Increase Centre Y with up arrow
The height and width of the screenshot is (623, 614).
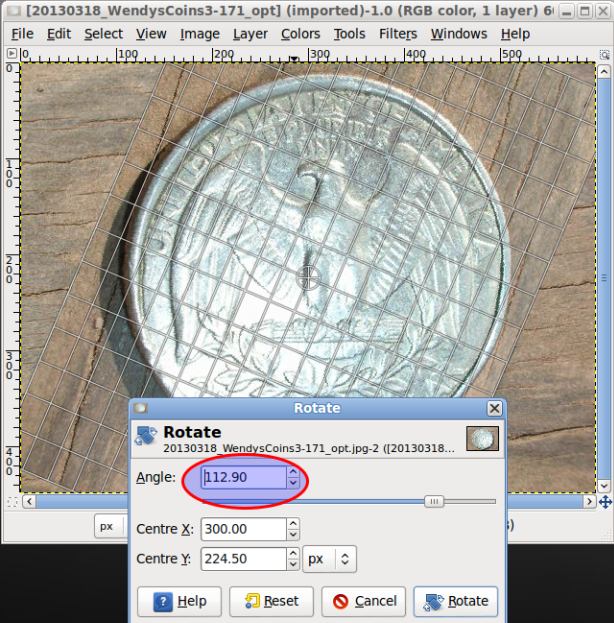pos(293,553)
